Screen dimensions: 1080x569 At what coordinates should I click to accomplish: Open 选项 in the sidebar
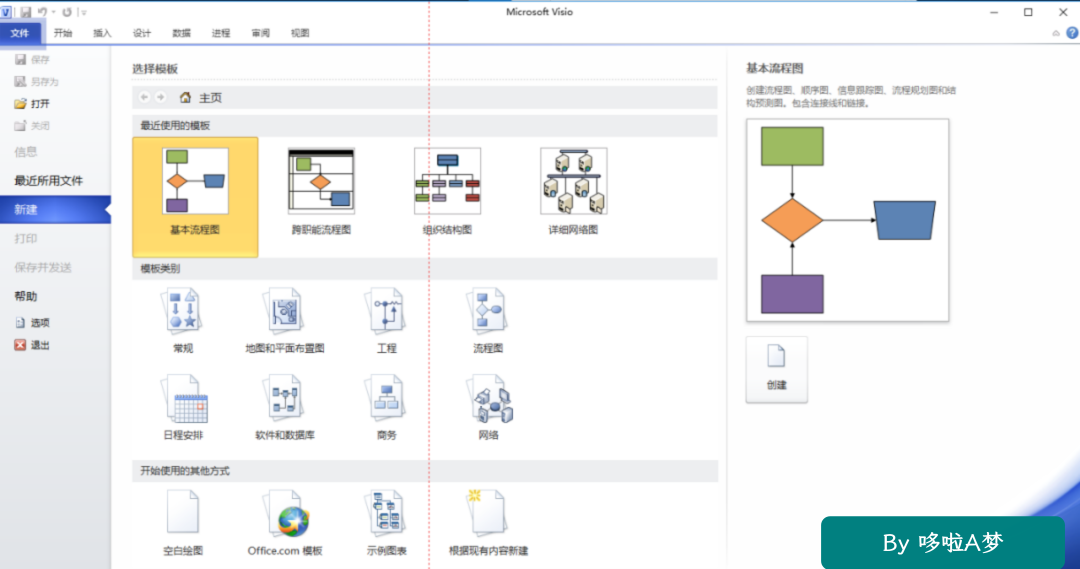(x=32, y=322)
